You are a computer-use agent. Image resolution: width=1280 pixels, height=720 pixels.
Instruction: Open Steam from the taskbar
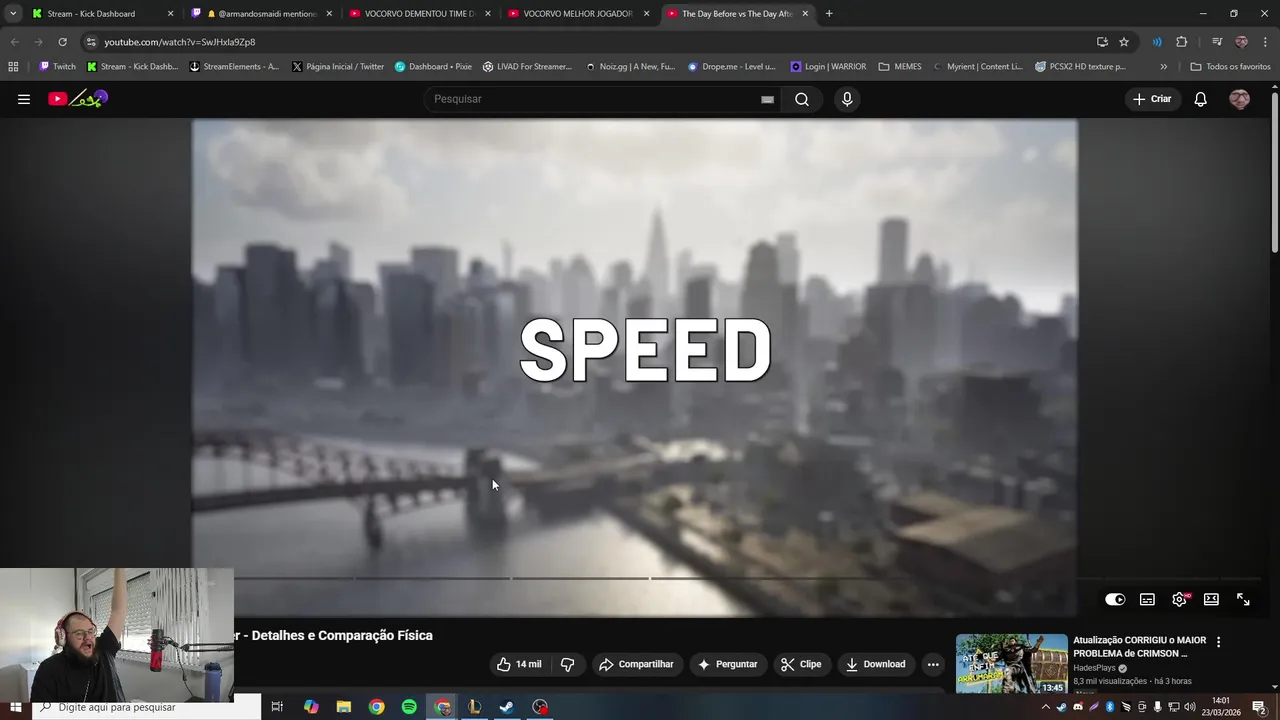coord(507,707)
